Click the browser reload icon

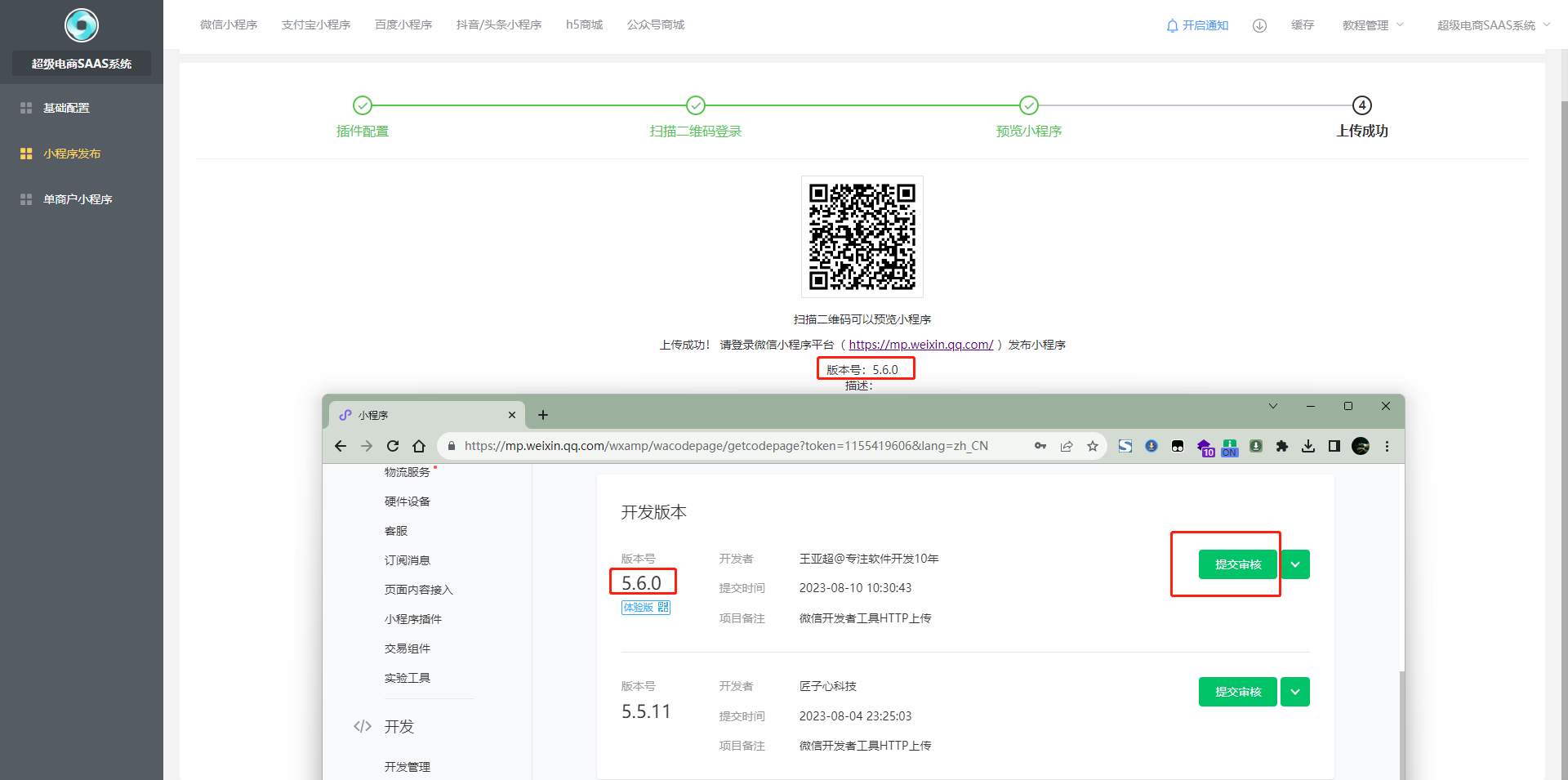pyautogui.click(x=393, y=446)
